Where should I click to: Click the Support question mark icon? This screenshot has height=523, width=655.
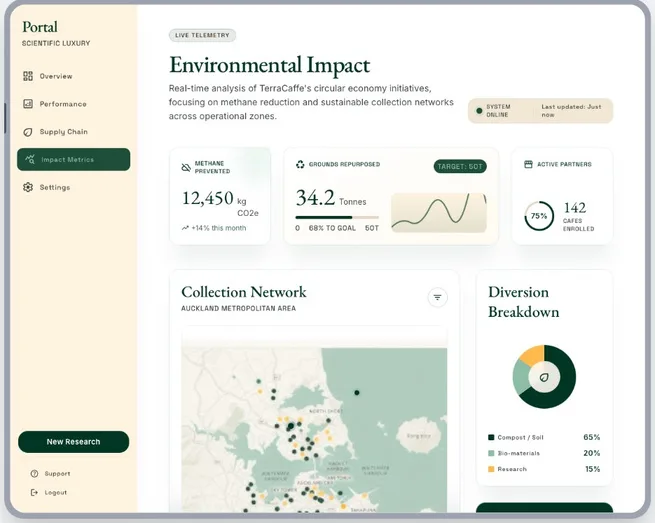(34, 473)
